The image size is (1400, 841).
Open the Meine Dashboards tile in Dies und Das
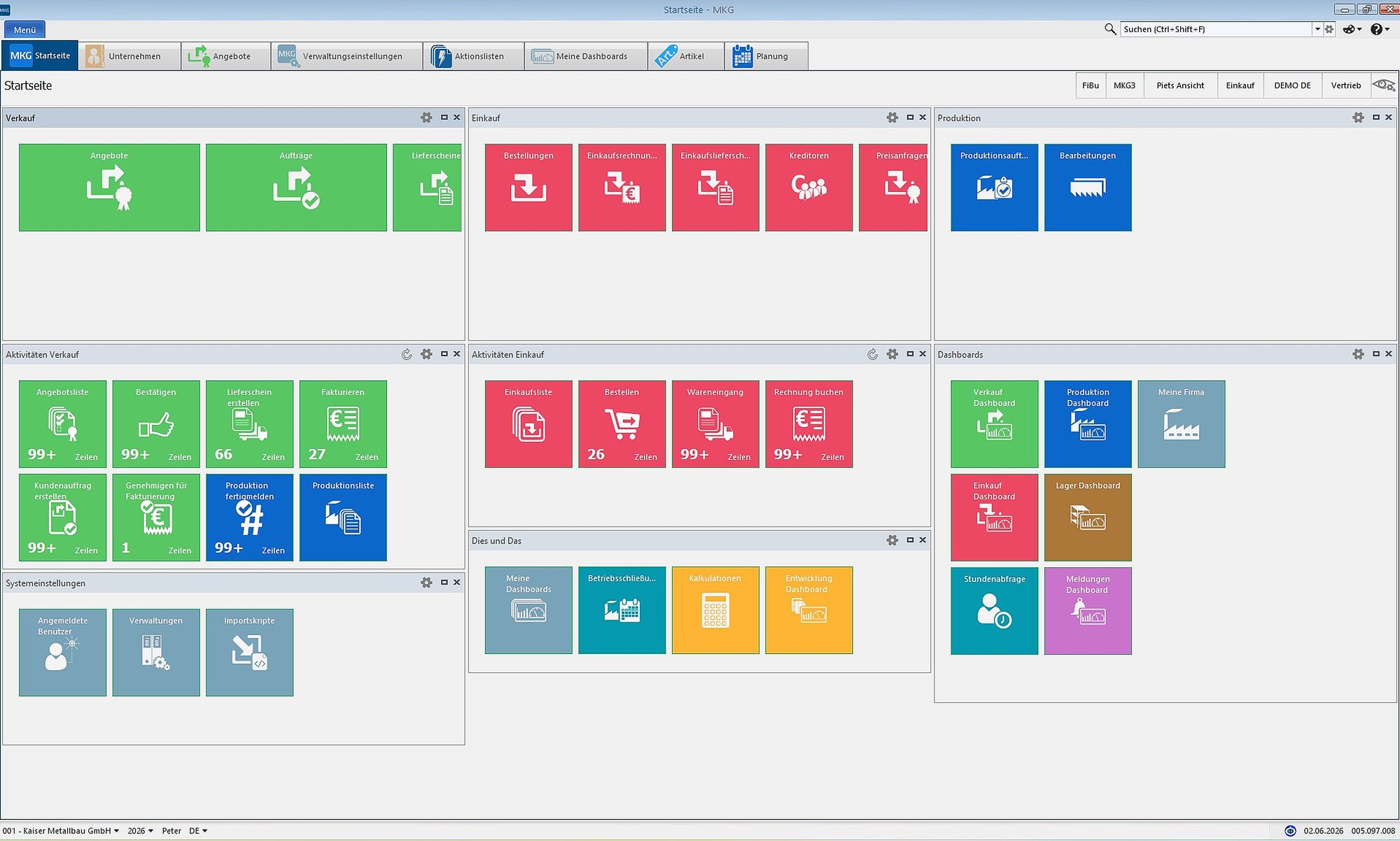coord(528,610)
